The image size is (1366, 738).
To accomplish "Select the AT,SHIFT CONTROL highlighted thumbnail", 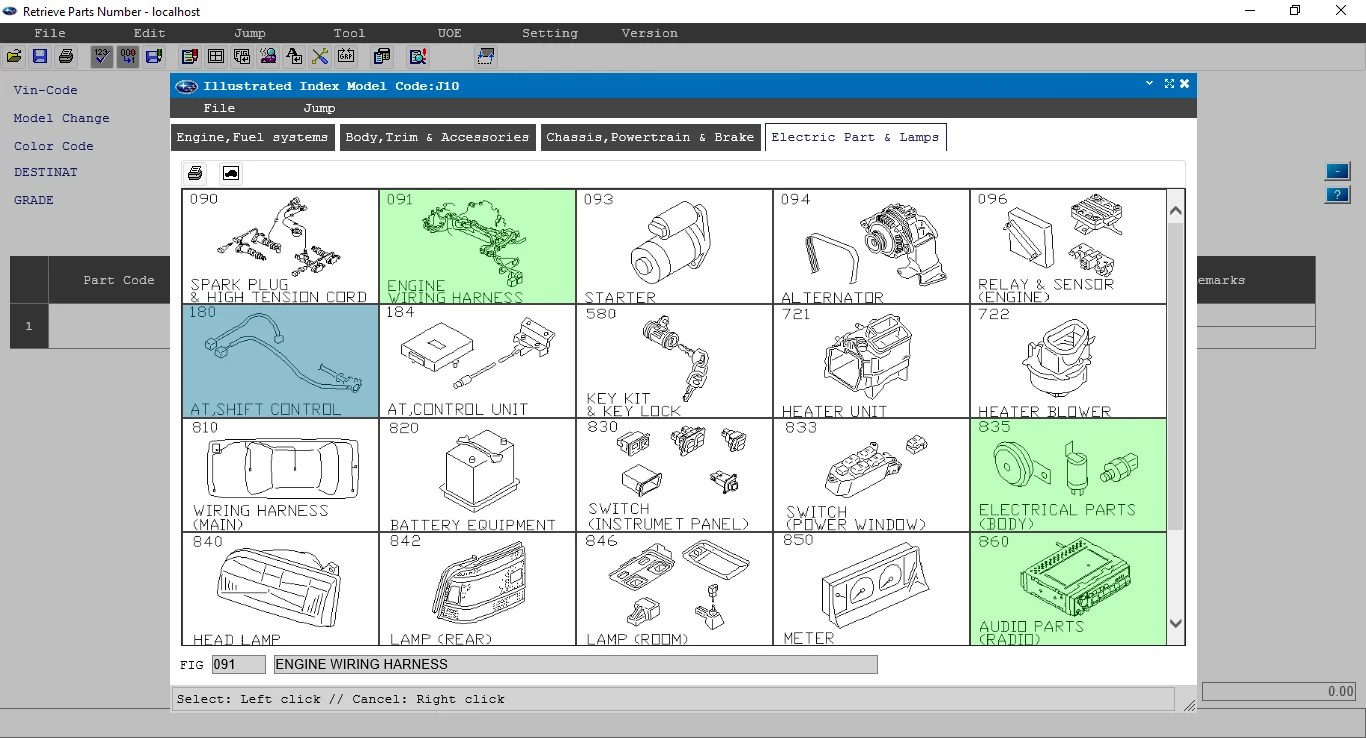I will pos(280,360).
